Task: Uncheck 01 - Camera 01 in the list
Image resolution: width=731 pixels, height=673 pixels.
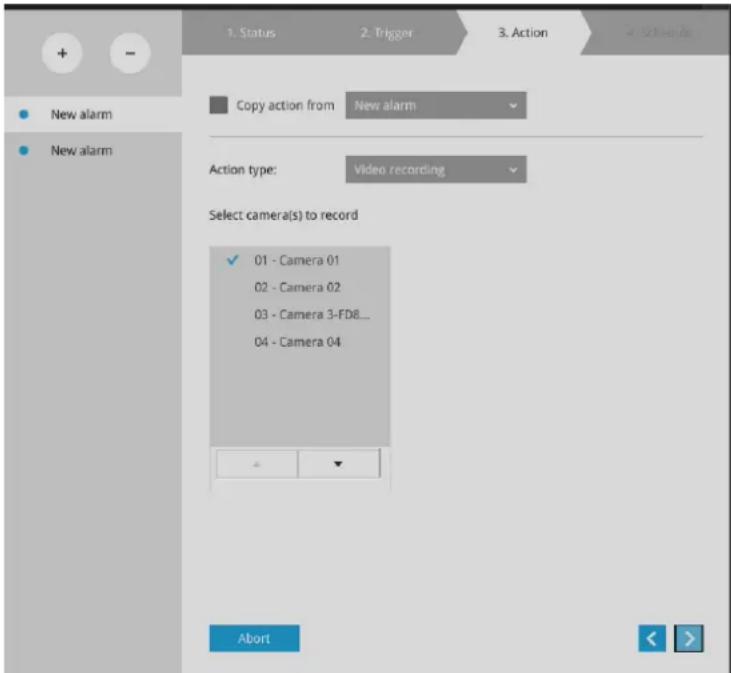Action: tap(299, 260)
